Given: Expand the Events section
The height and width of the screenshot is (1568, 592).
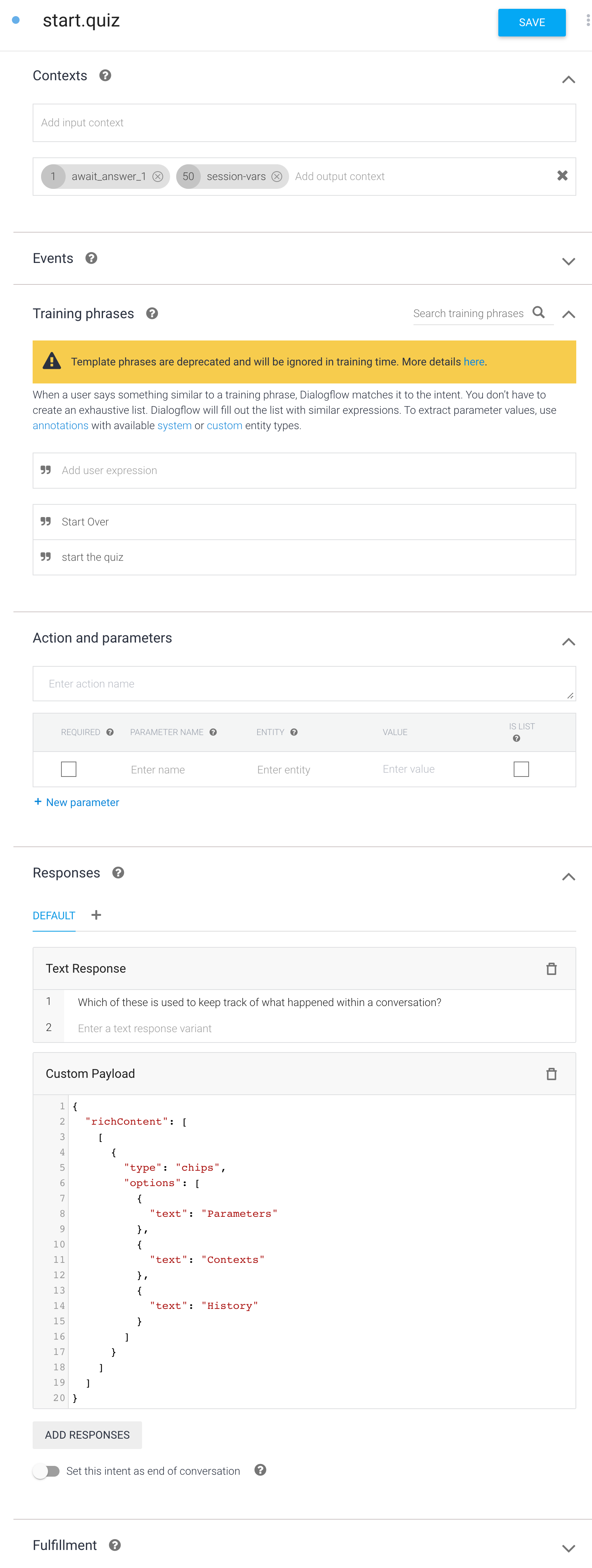Looking at the screenshot, I should coord(568,262).
